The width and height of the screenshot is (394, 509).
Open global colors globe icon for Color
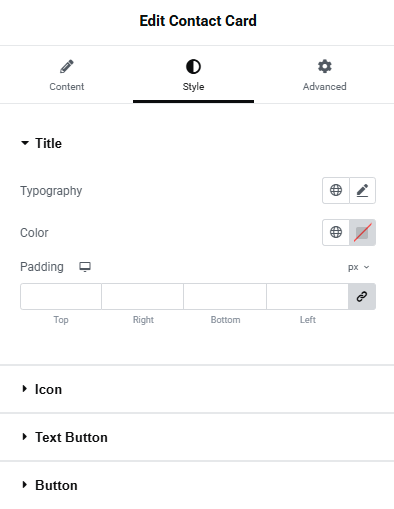tap(336, 232)
